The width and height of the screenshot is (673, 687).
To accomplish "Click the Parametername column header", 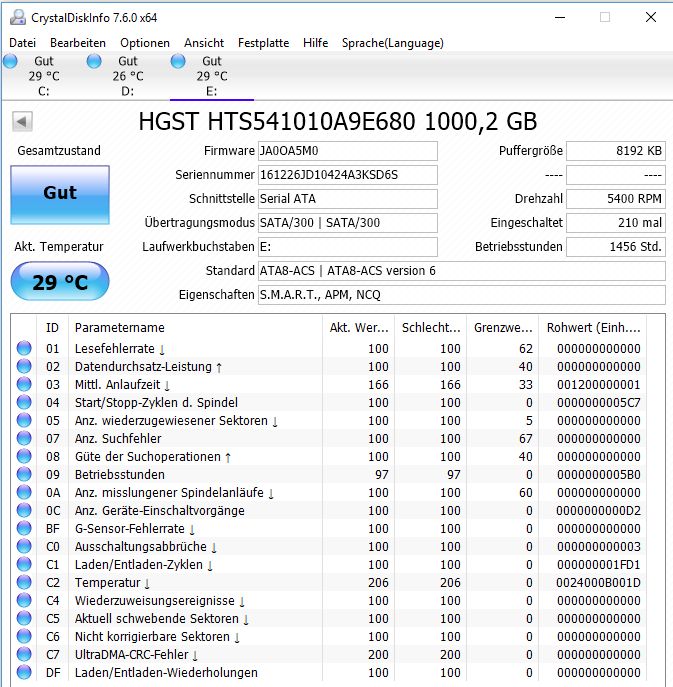I will pos(195,327).
